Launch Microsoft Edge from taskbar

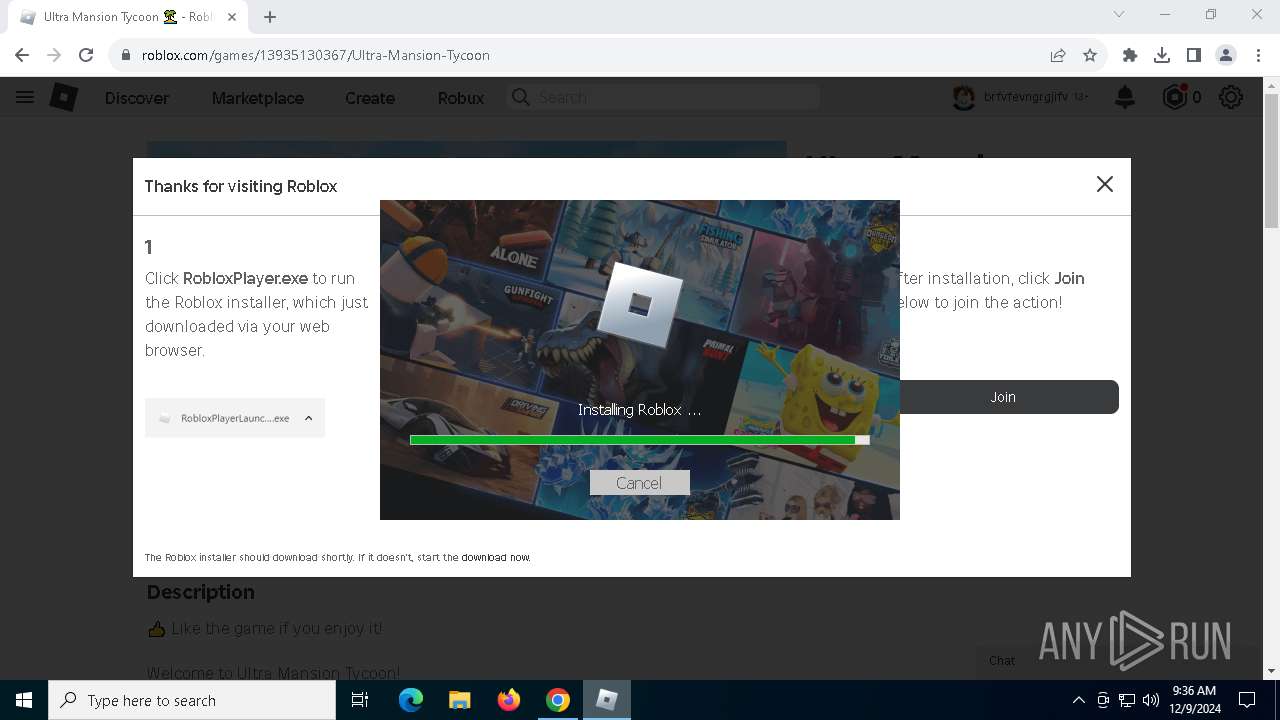(x=411, y=700)
